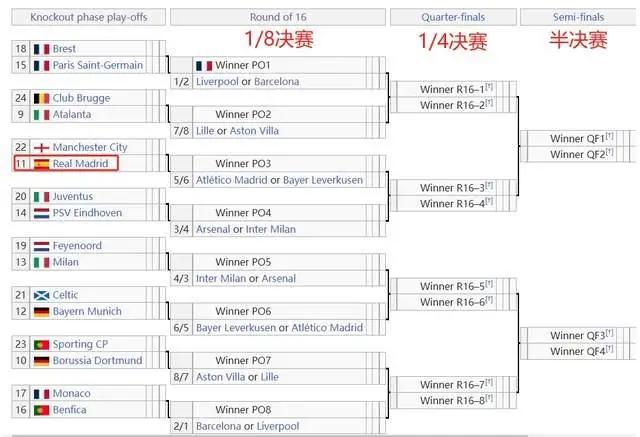Click the England flag beside Manchester City
The height and width of the screenshot is (437, 640).
tap(41, 147)
